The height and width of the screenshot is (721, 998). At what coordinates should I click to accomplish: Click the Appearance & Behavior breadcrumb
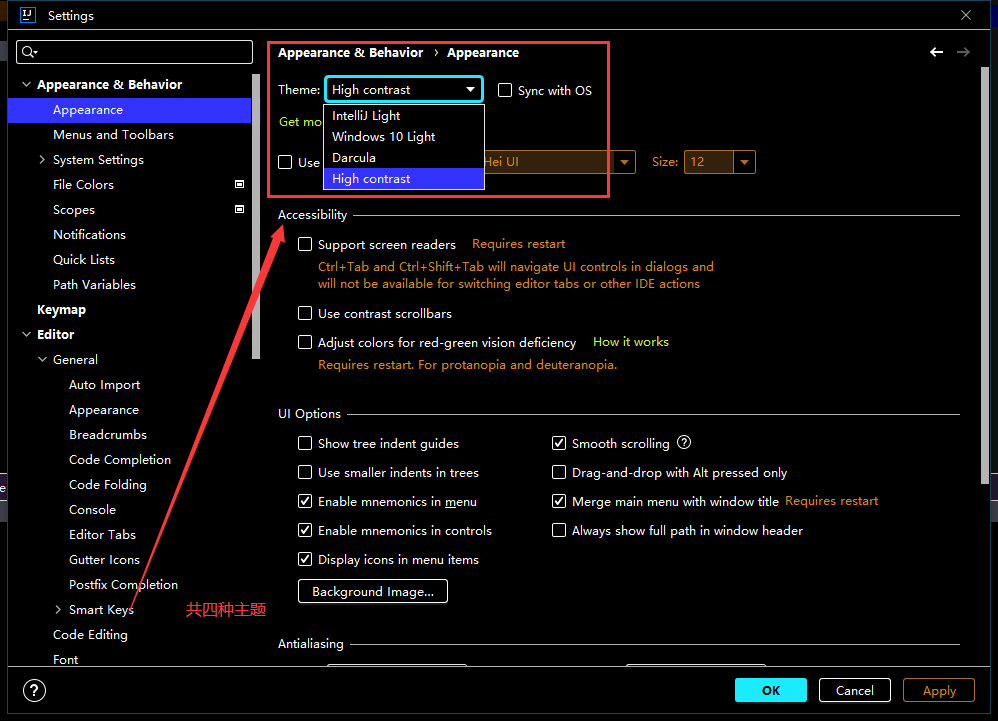coord(351,53)
